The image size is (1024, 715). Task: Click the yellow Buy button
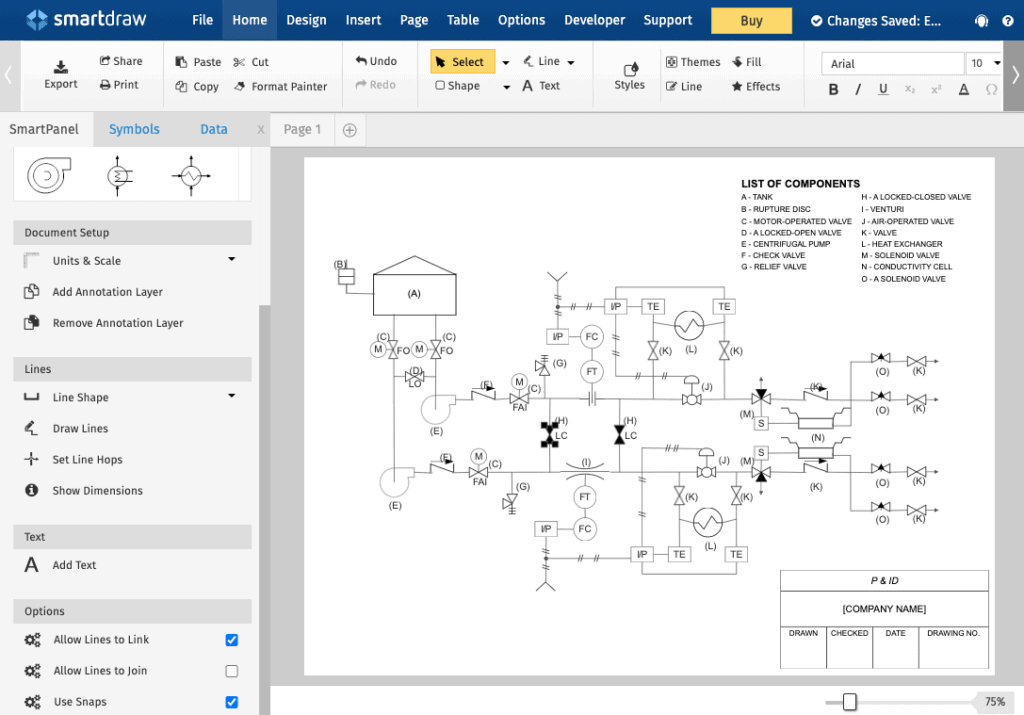tap(751, 20)
